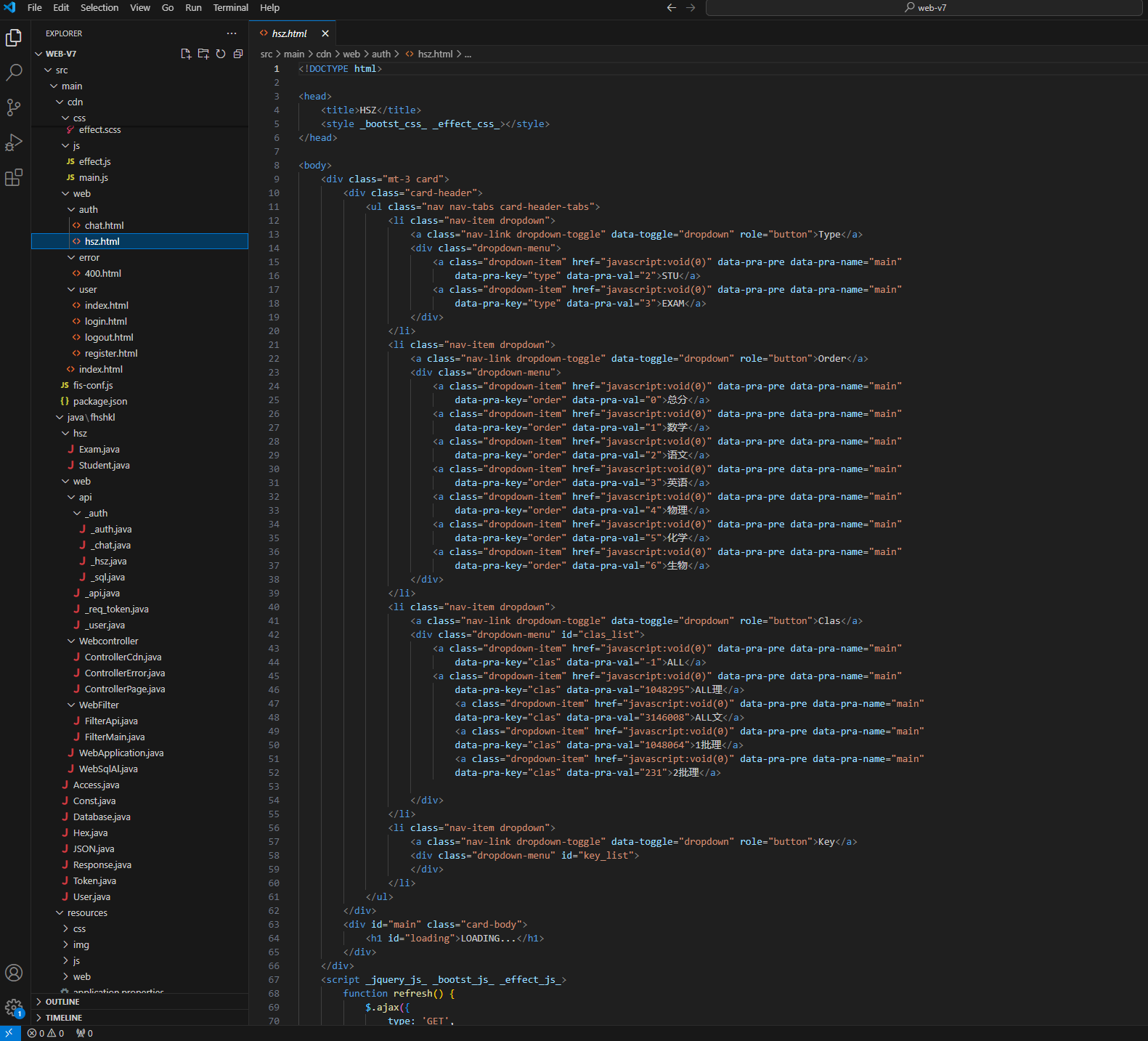
Task: Open the Manage gear icon
Action: pos(14,1008)
